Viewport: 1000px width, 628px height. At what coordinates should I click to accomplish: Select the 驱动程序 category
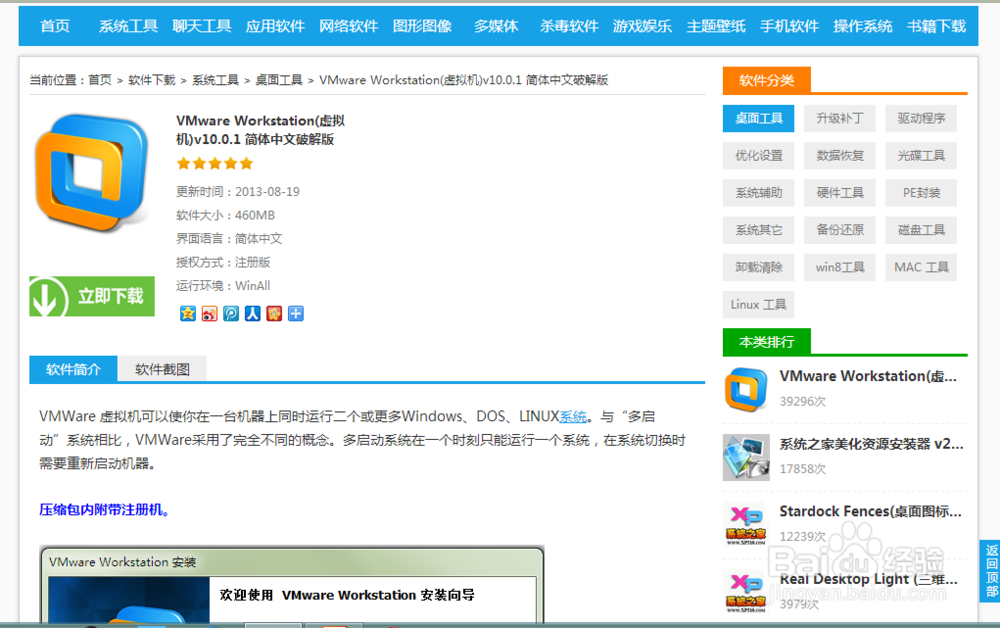921,119
